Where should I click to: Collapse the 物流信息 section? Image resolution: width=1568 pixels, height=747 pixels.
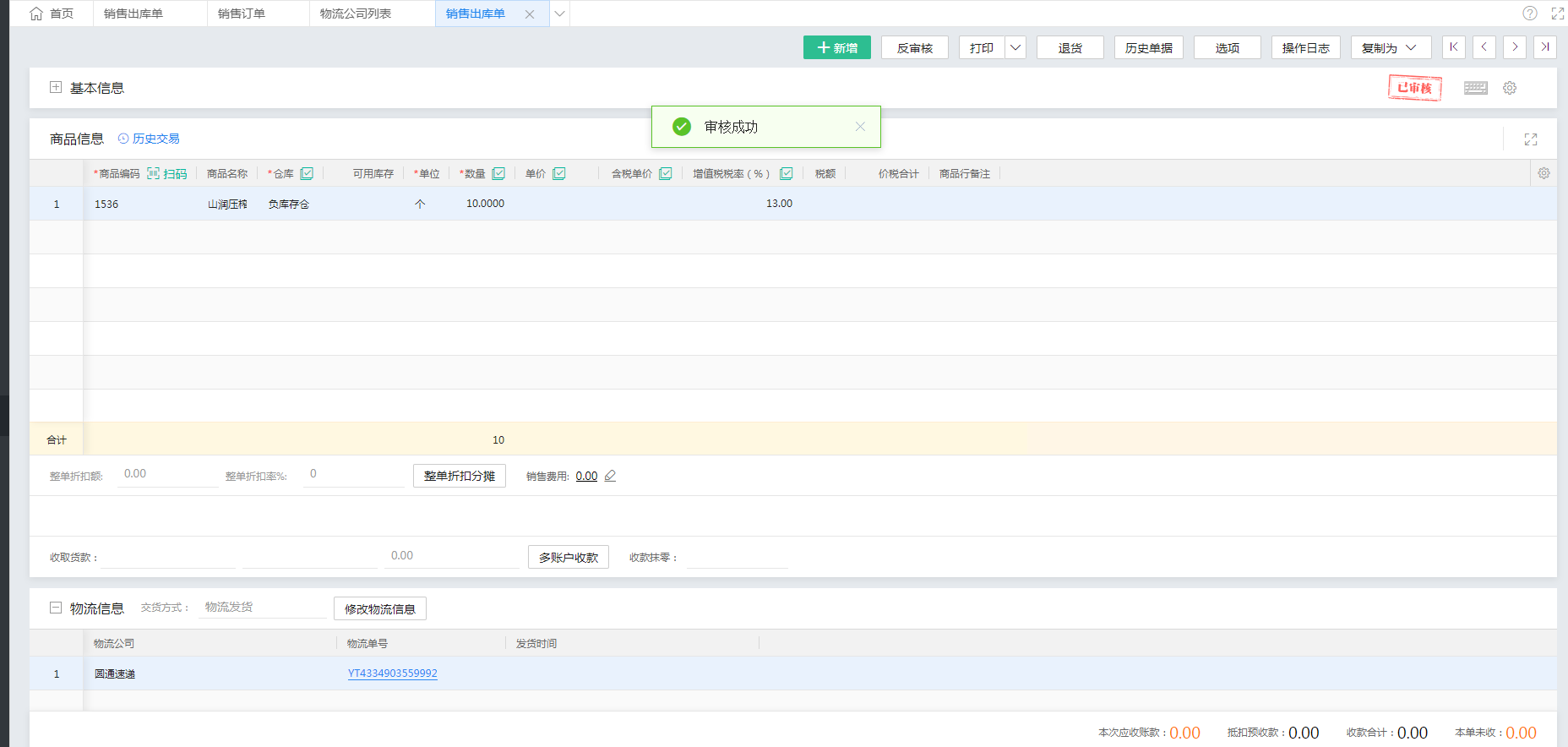coord(56,608)
